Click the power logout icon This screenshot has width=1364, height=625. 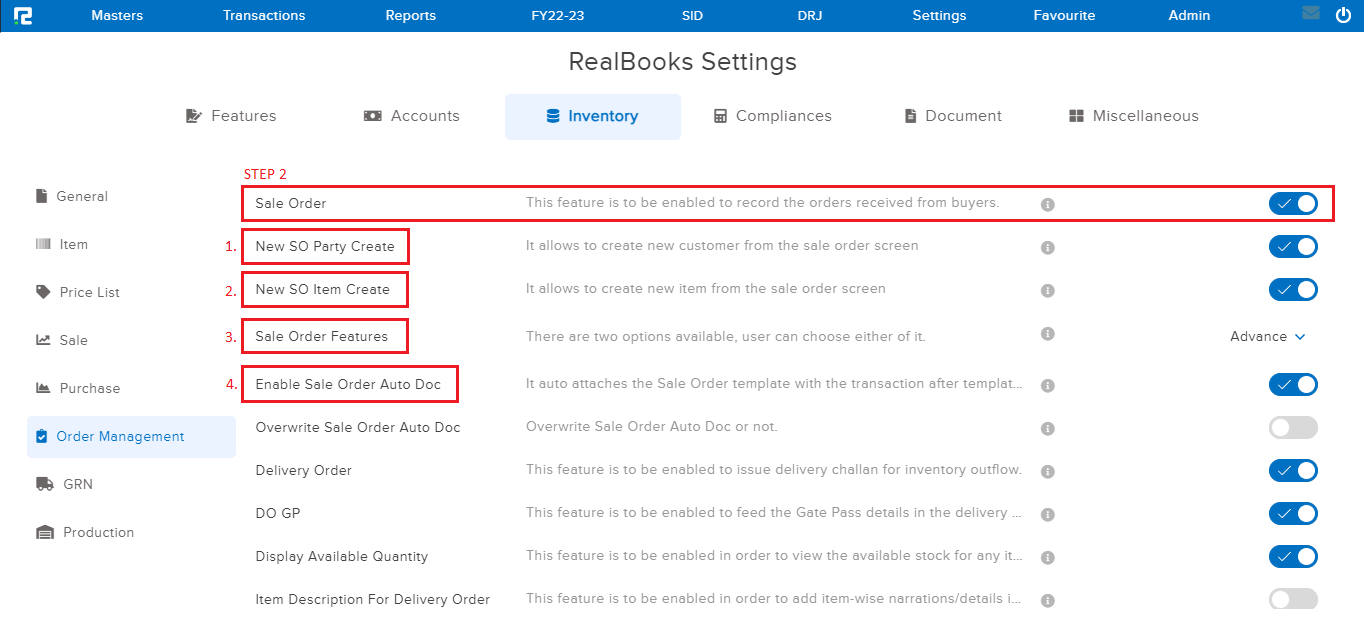[1343, 15]
